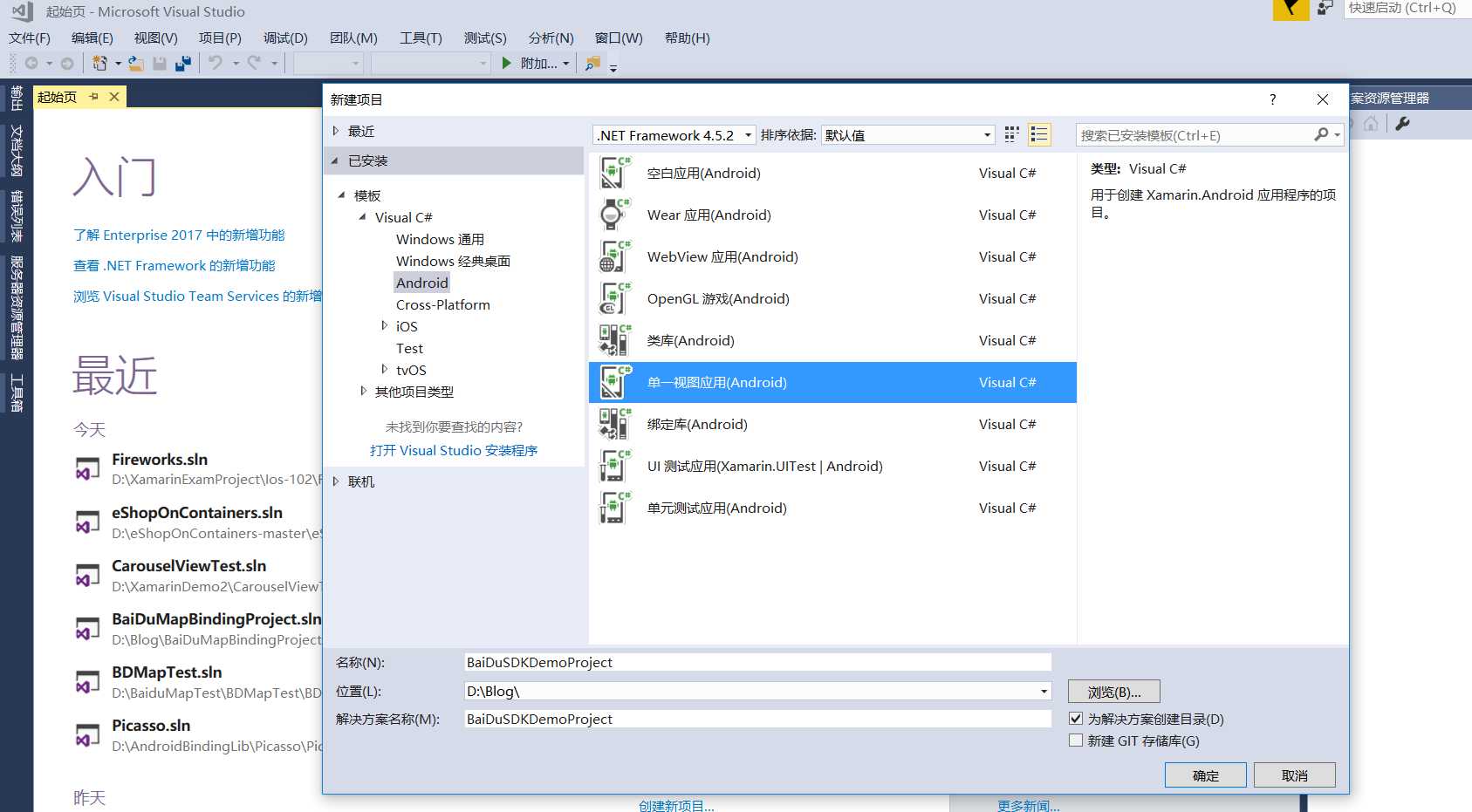Enable 新建 GIT 存储库 checkbox

click(1076, 740)
